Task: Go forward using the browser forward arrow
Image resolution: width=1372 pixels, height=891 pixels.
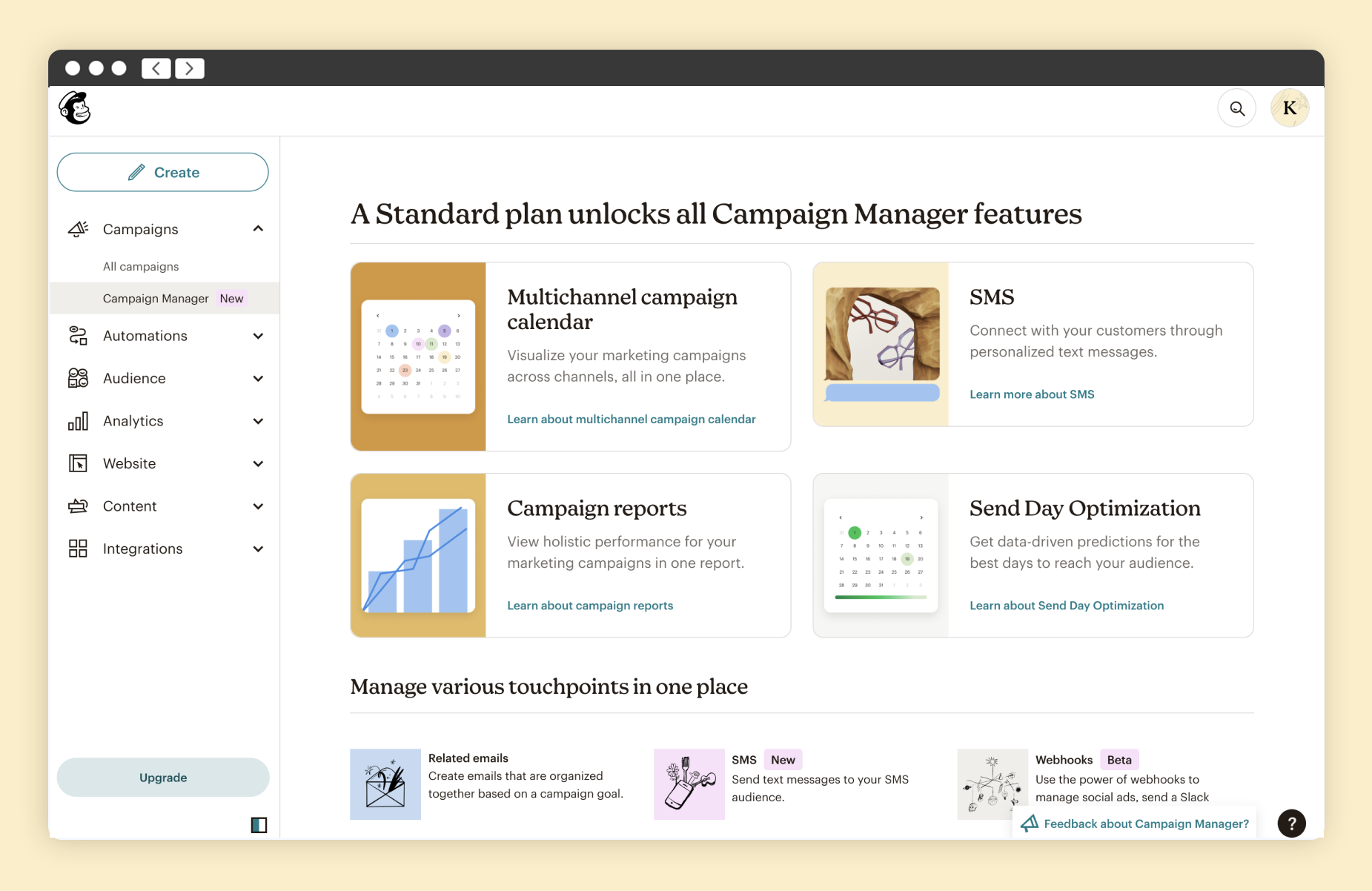Action: 190,68
